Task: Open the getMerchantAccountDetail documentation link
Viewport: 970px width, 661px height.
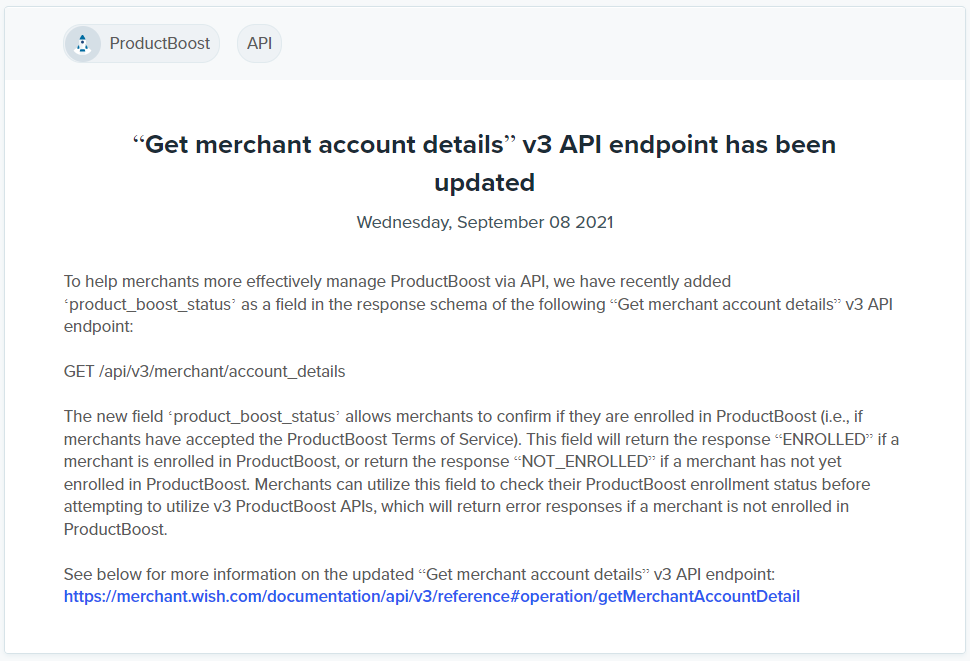Action: pos(432,597)
